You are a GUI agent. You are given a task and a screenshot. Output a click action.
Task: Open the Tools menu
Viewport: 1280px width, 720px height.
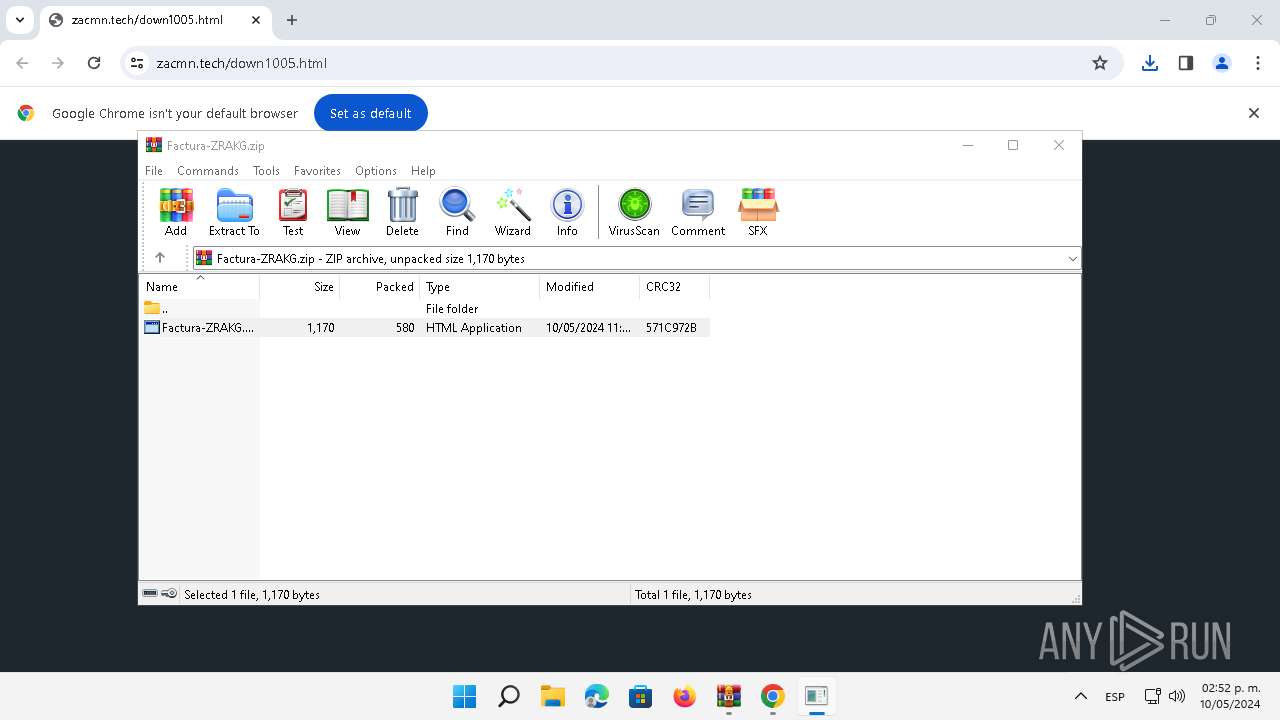[266, 171]
